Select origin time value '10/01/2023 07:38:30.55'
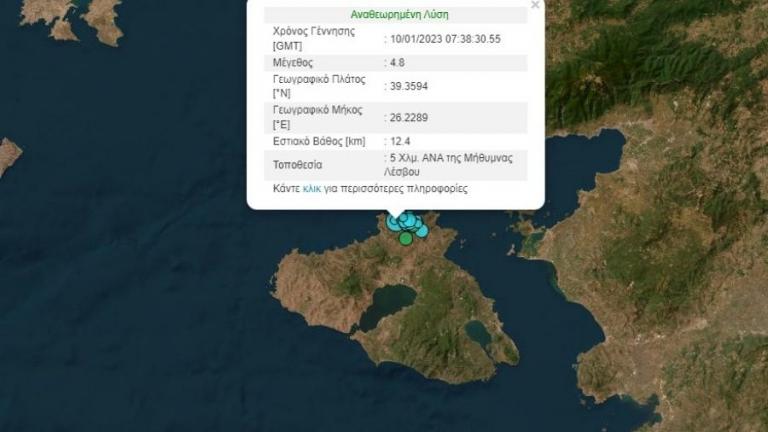 point(445,39)
